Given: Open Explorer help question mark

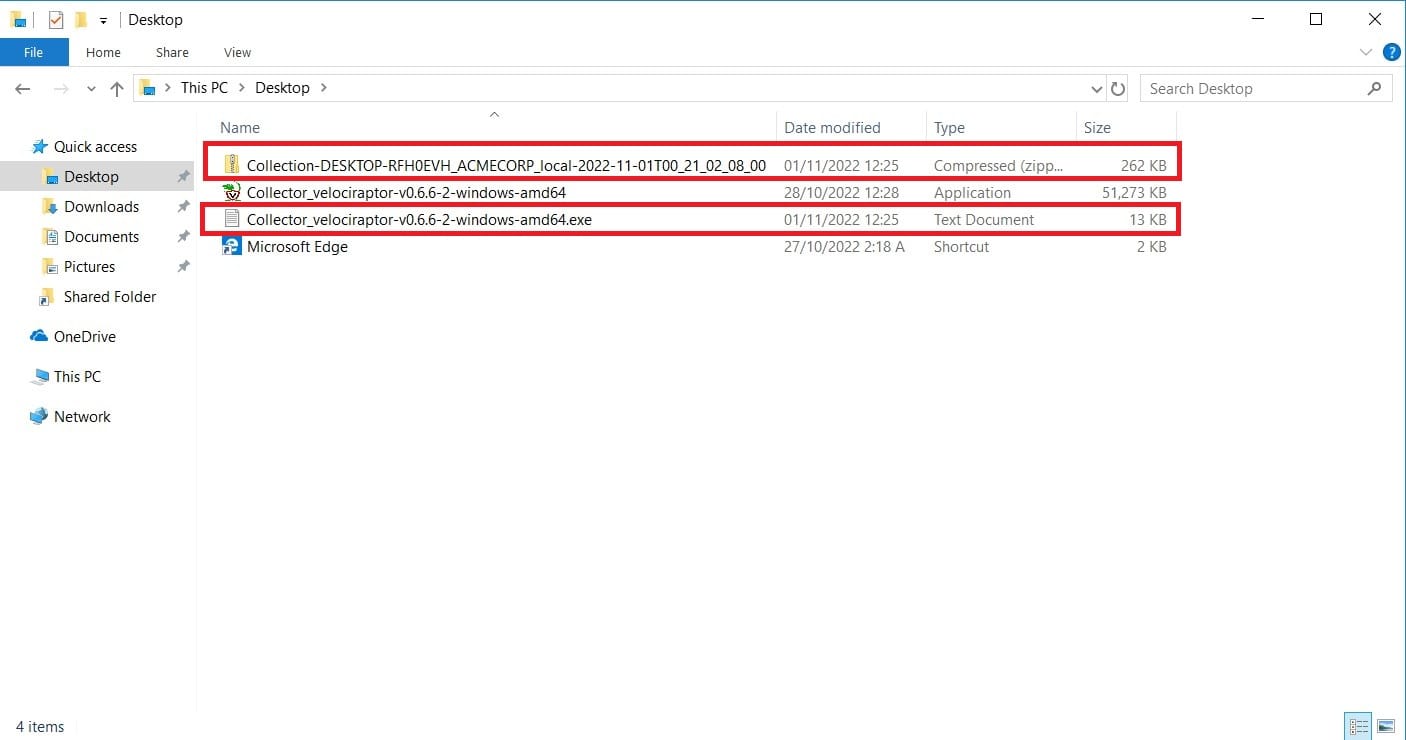Looking at the screenshot, I should [1391, 52].
